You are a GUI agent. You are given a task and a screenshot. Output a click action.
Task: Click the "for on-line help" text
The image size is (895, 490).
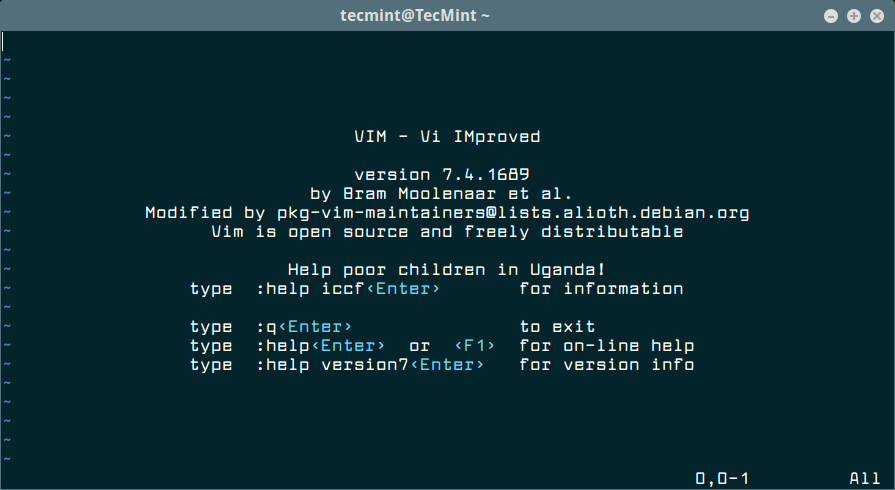point(606,346)
